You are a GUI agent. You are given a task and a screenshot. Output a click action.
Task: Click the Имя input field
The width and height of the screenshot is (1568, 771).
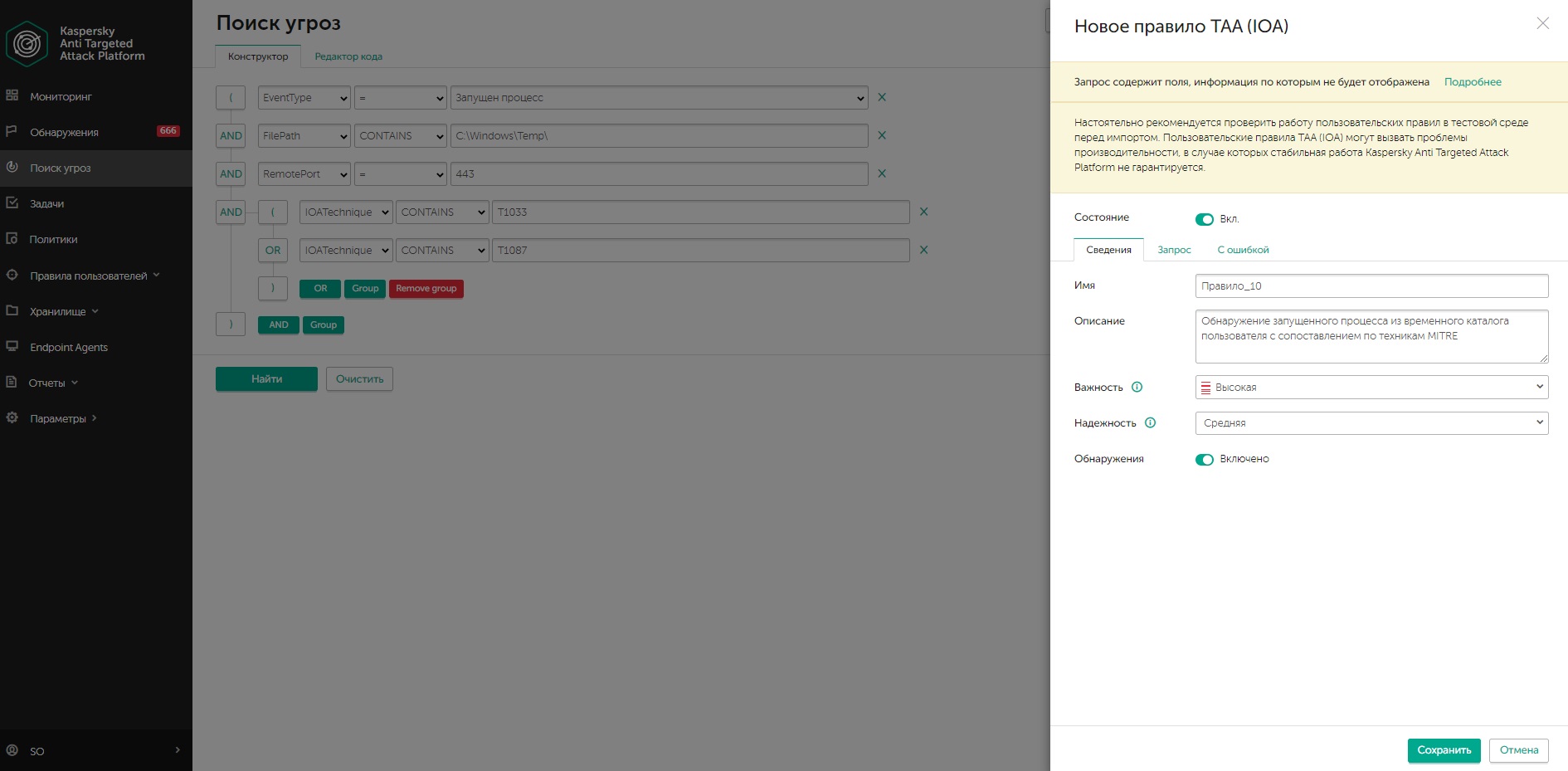[x=1371, y=286]
